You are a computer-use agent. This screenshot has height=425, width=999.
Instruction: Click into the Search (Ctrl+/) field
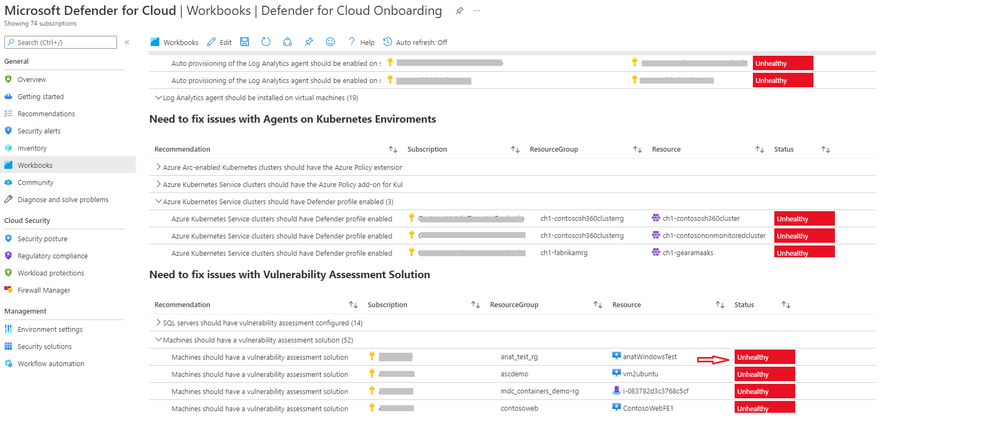[61, 42]
